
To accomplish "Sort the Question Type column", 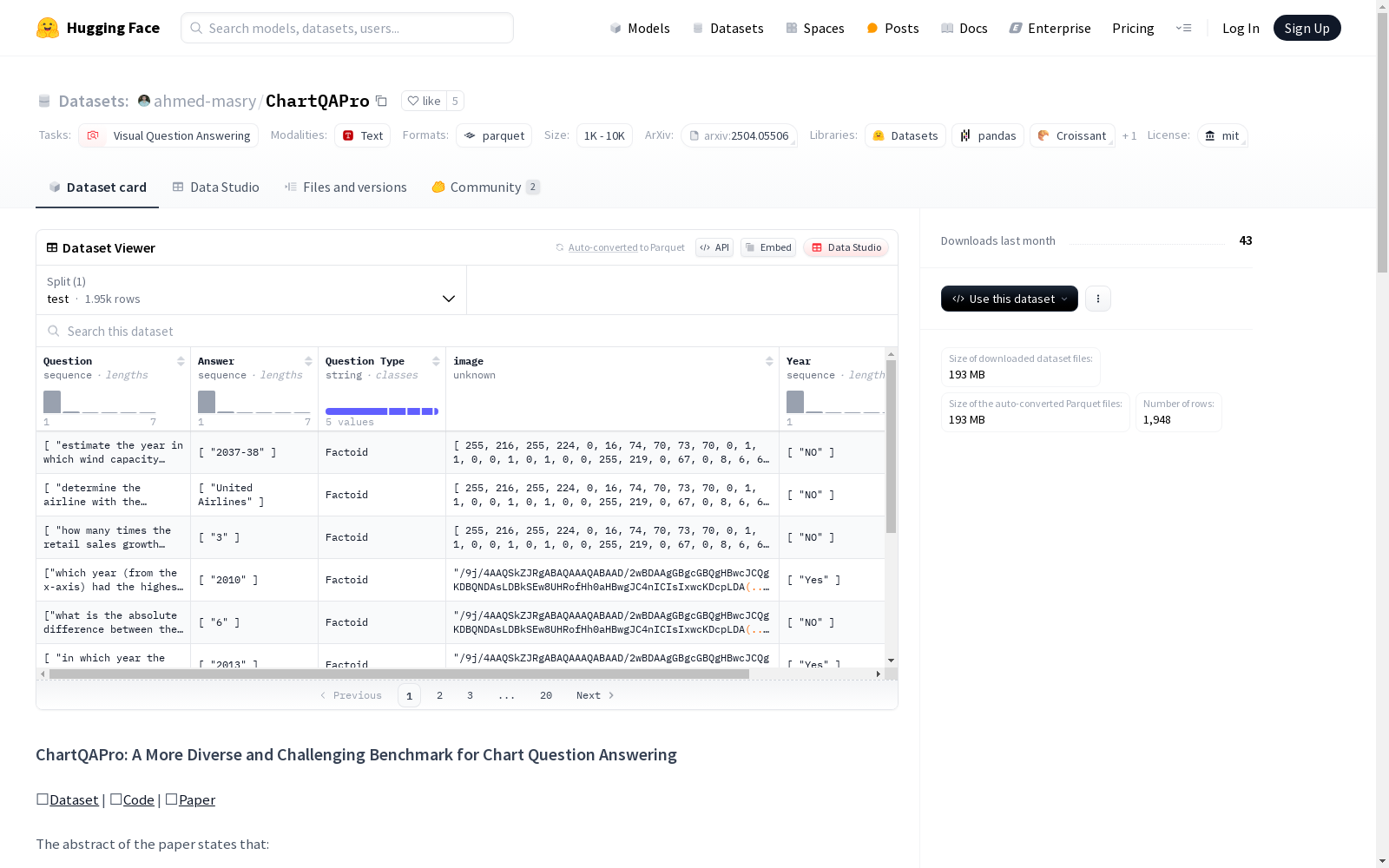I will [x=436, y=361].
